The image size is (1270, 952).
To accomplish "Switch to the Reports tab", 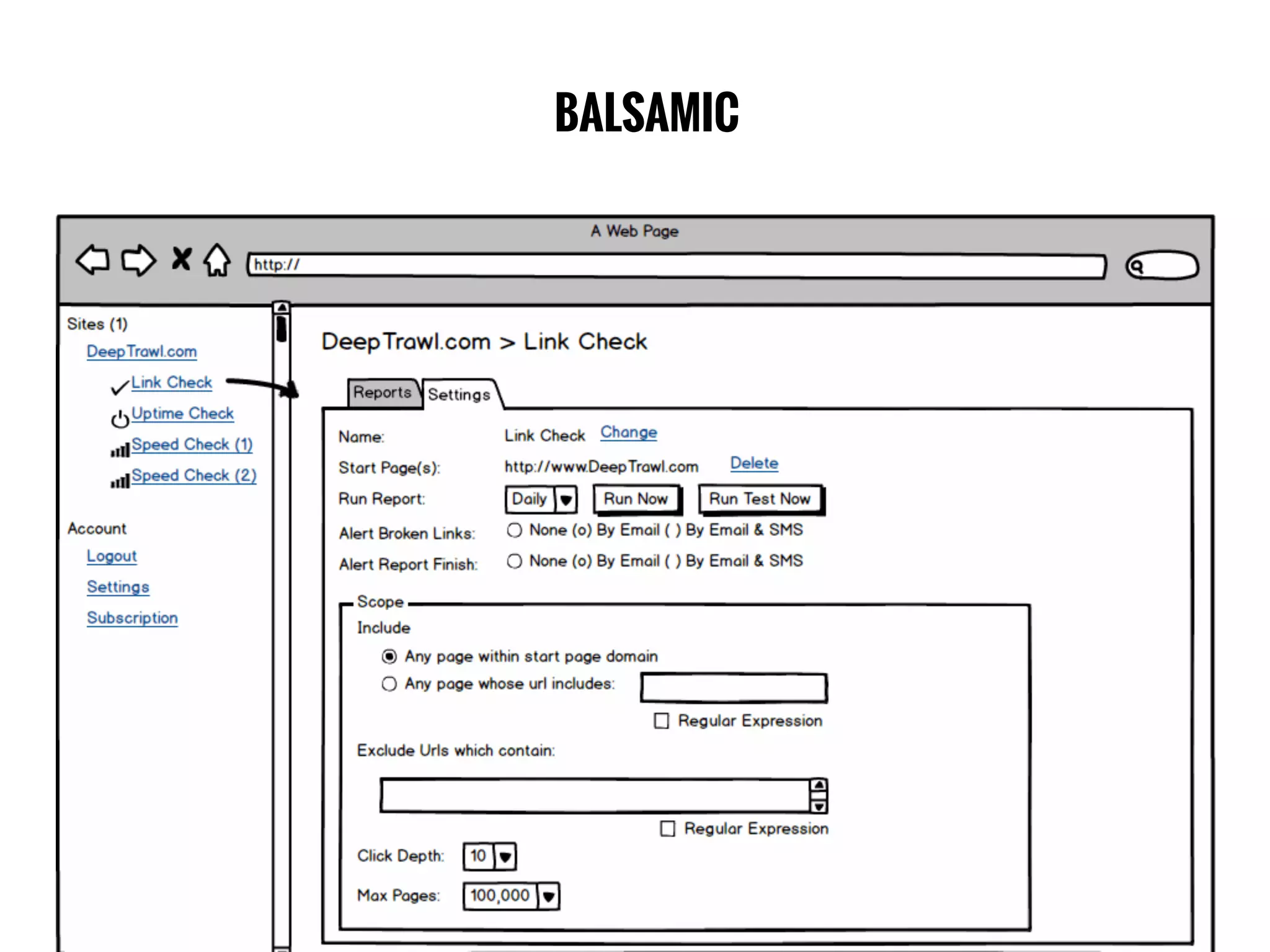I will coord(382,393).
